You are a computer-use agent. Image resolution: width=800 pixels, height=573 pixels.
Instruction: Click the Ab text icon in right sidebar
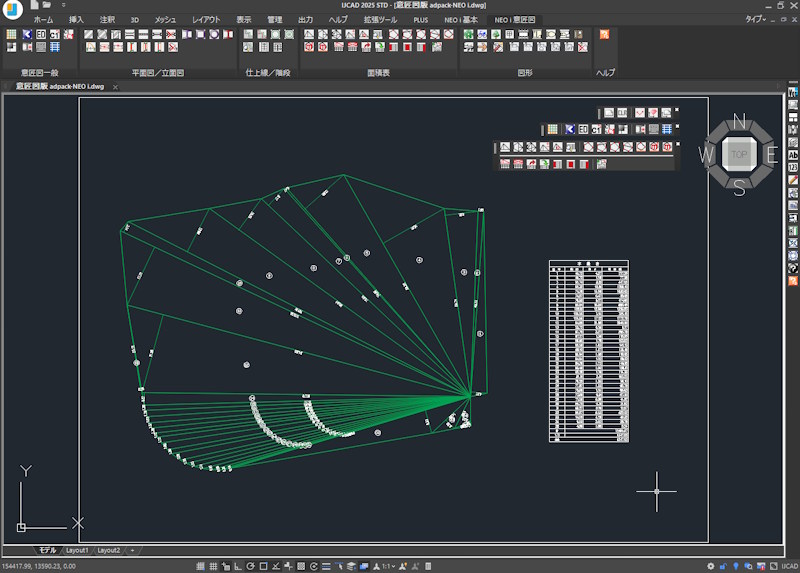tap(793, 155)
